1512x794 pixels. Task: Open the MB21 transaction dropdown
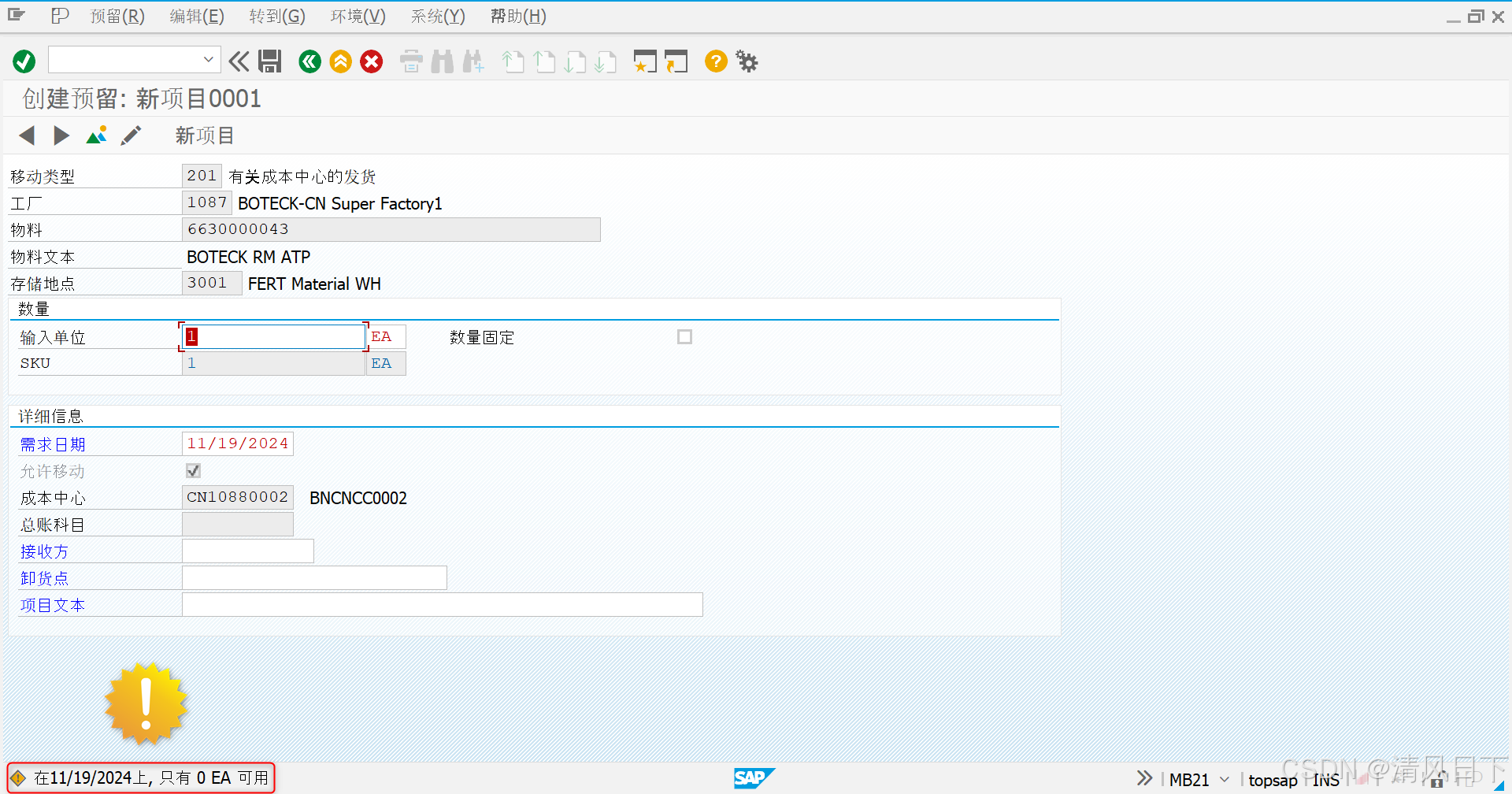(1225, 779)
